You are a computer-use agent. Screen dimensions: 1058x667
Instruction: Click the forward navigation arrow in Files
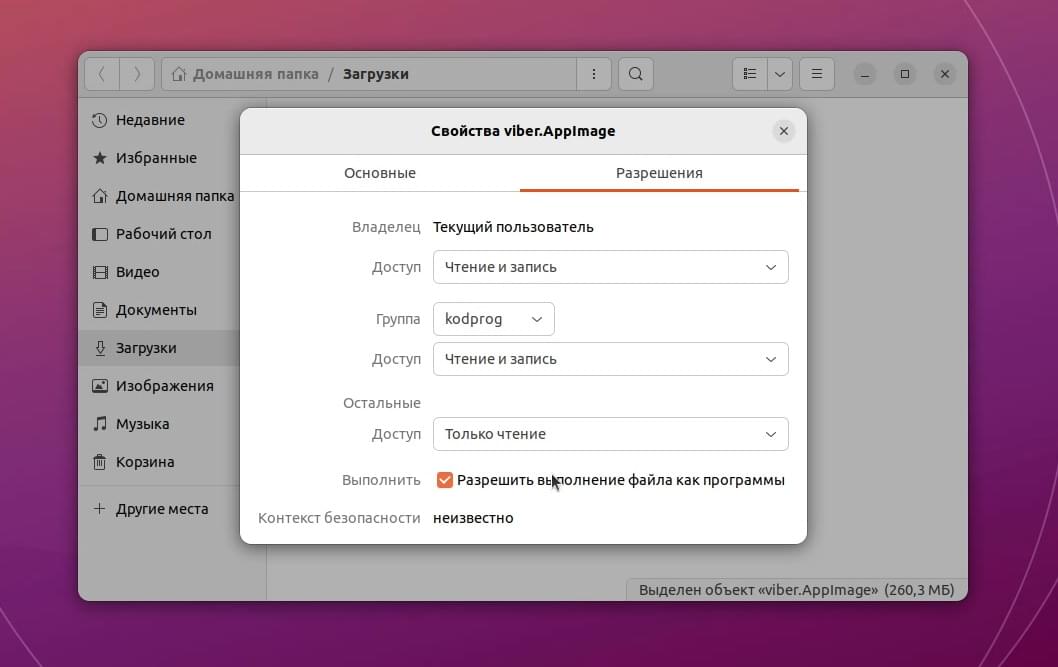click(137, 74)
